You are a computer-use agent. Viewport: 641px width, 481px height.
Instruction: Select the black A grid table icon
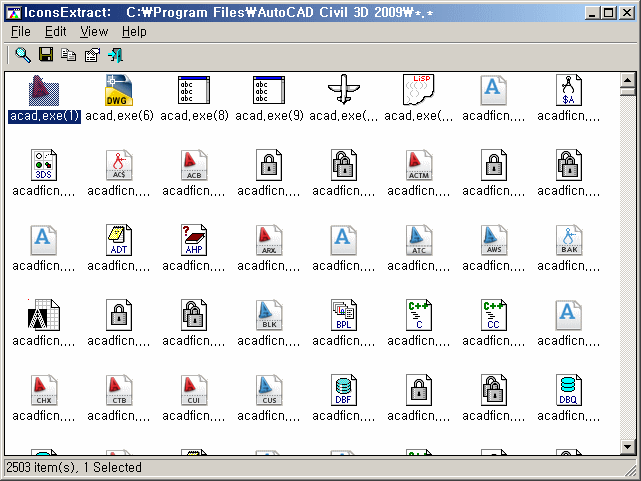pos(44,315)
